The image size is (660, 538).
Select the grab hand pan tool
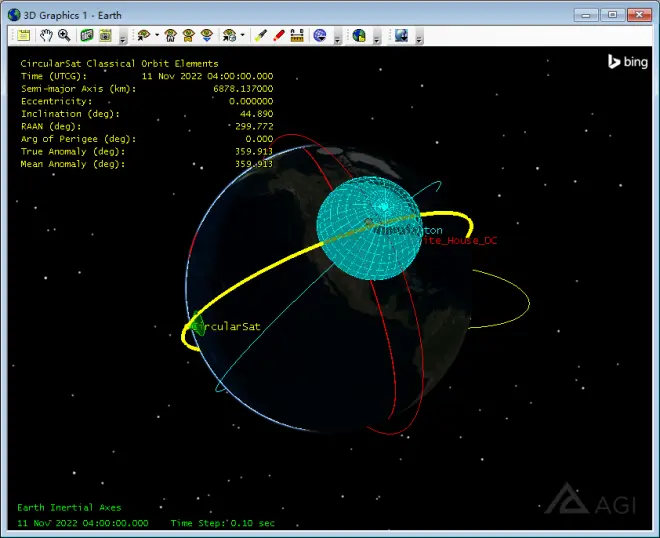pyautogui.click(x=46, y=36)
